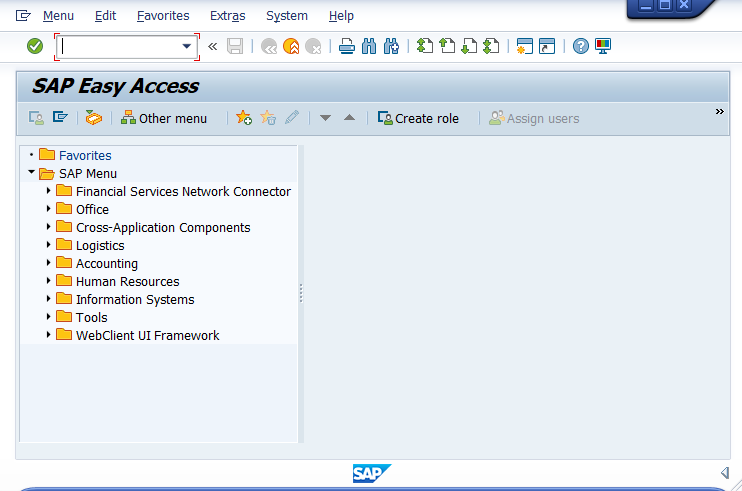Expand the Human Resources folder
The width and height of the screenshot is (742, 491).
(48, 281)
